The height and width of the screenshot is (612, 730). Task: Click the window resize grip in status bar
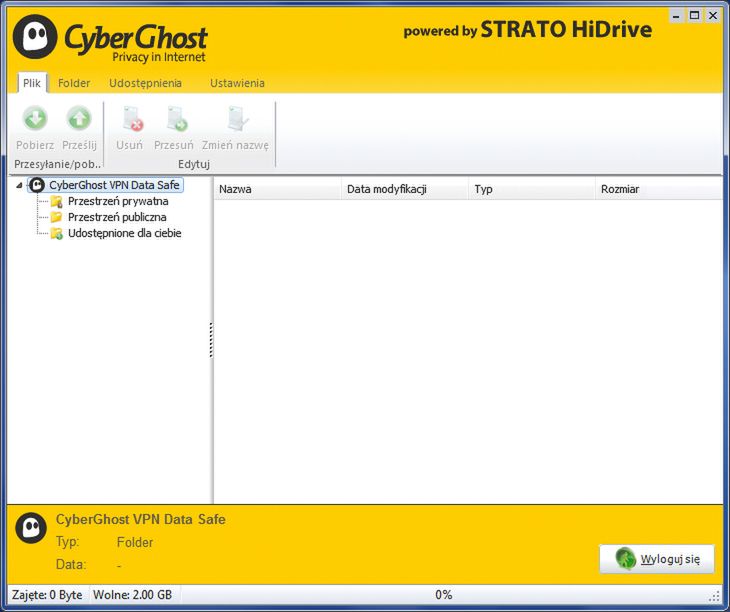tap(713, 596)
